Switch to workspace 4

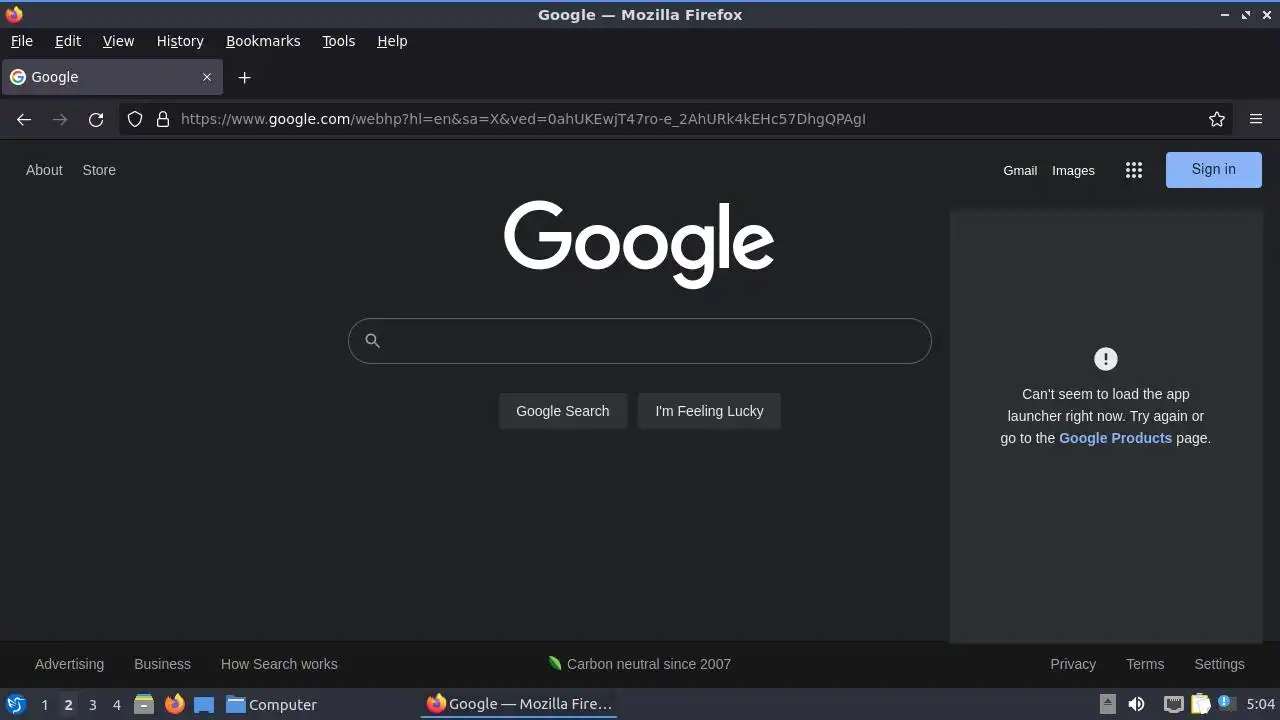[x=116, y=704]
